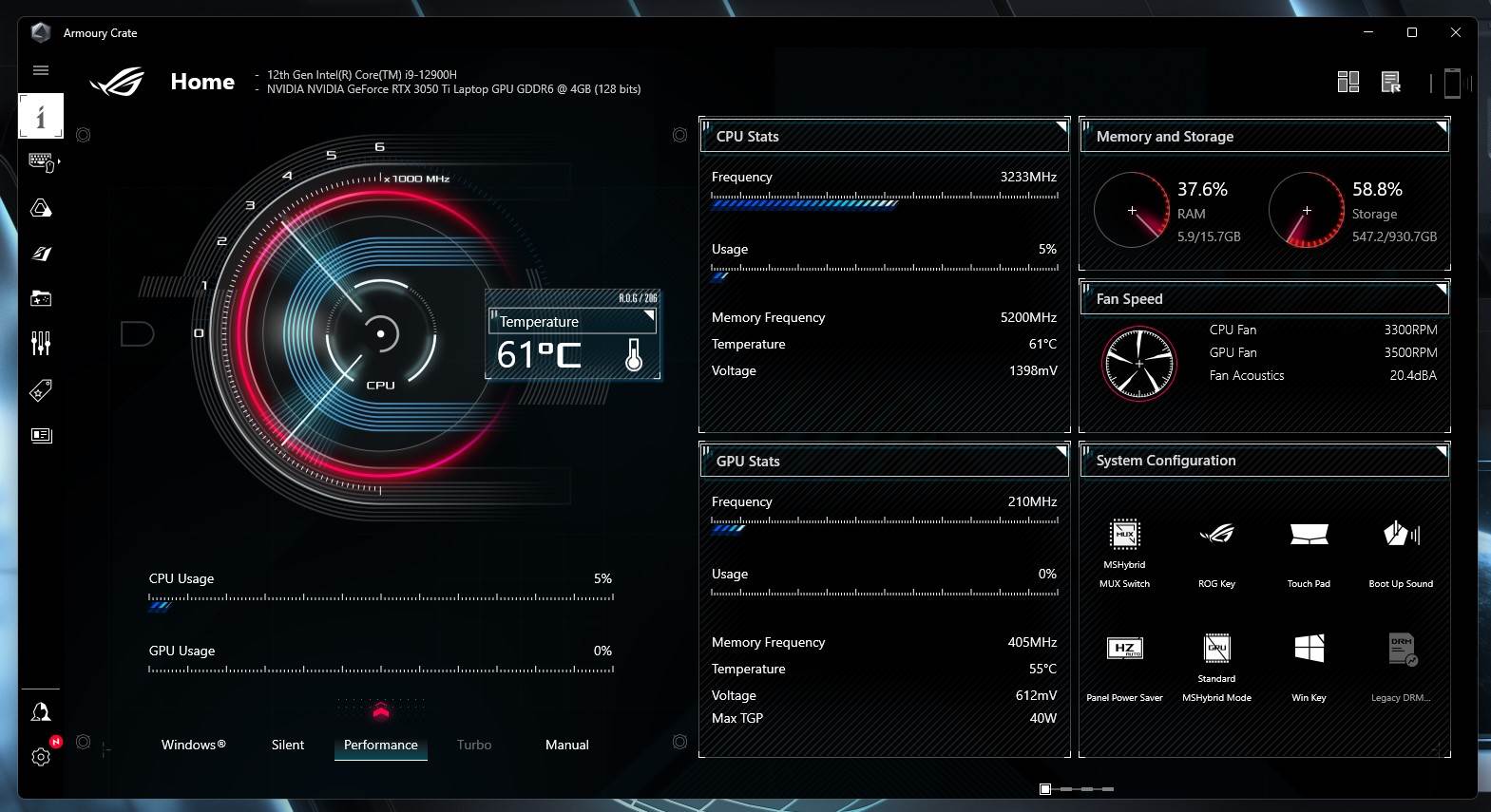Open Aura Sync from the sidebar
Image resolution: width=1491 pixels, height=812 pixels.
[x=41, y=208]
